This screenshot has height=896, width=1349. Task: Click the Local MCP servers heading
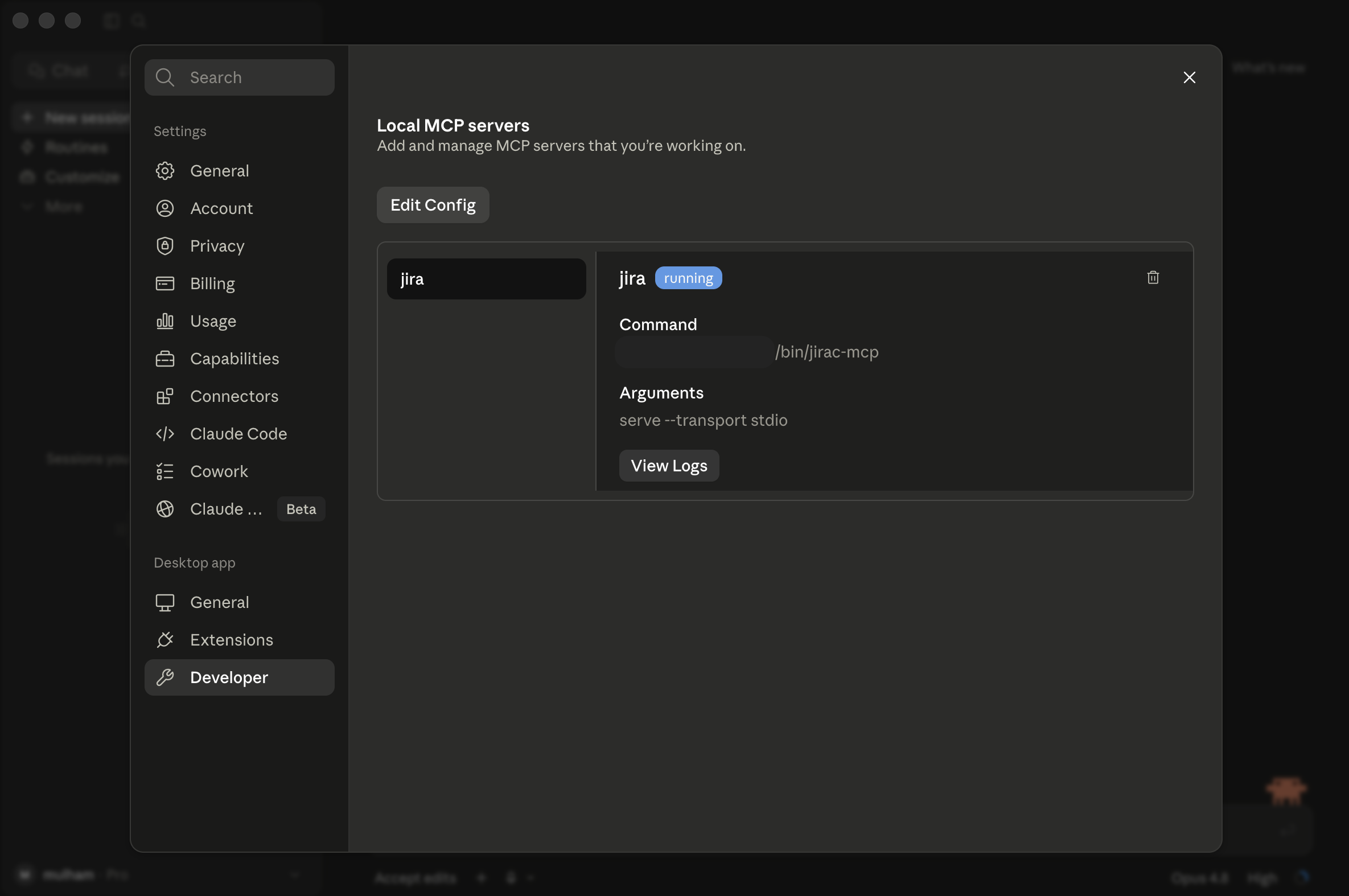pyautogui.click(x=453, y=125)
